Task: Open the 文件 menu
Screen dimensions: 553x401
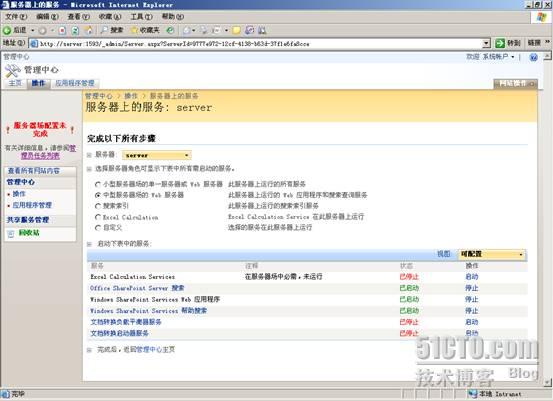Action: pyautogui.click(x=16, y=17)
